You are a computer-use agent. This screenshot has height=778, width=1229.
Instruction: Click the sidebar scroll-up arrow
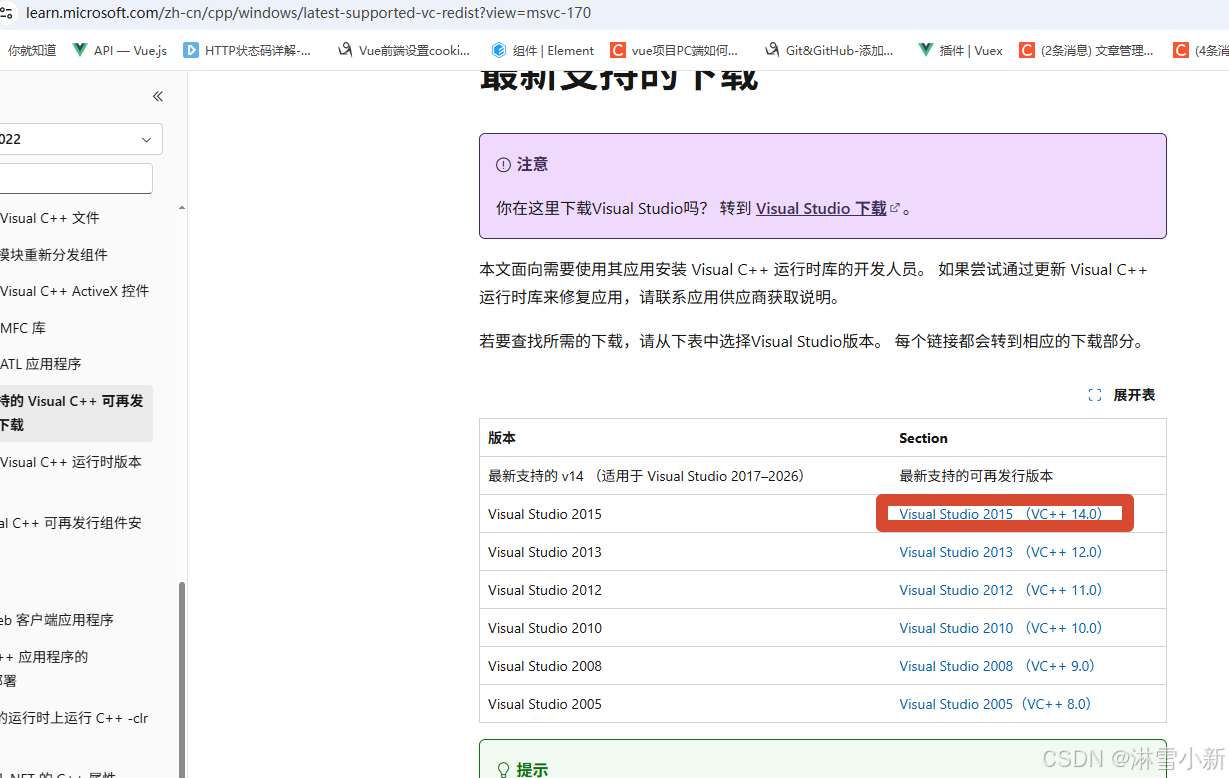181,208
